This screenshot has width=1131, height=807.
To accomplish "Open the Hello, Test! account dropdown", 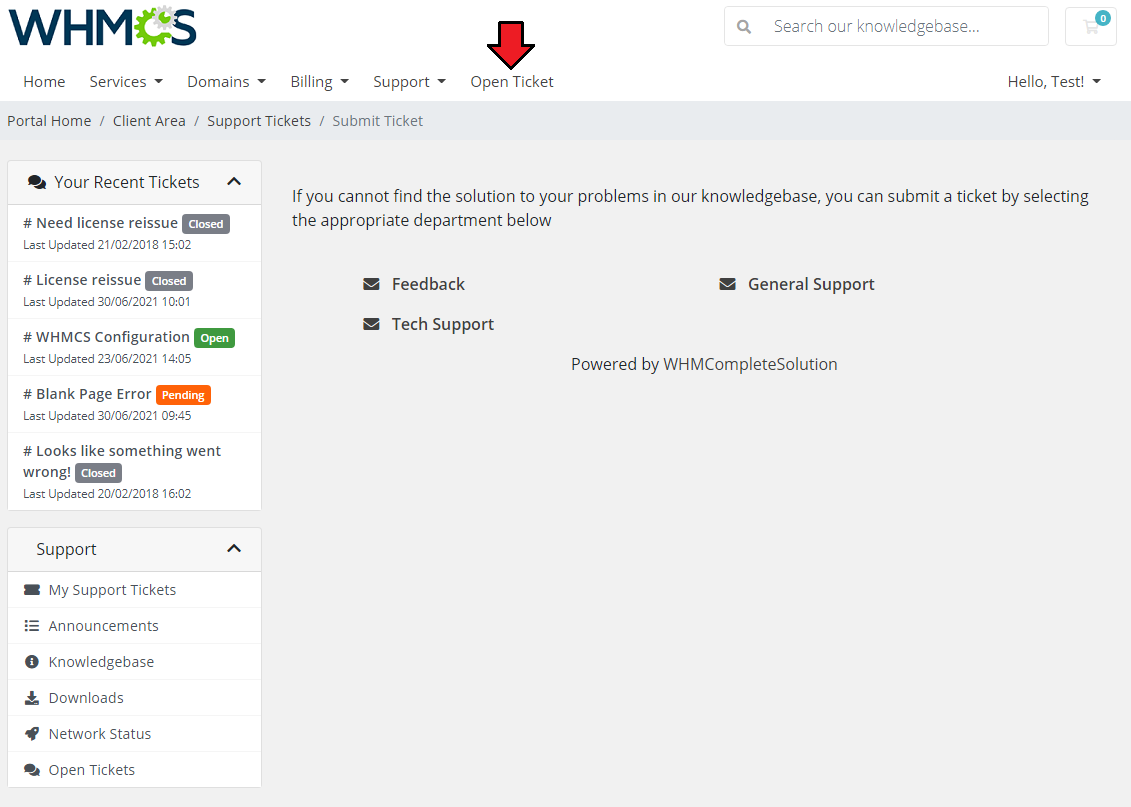I will [1054, 81].
